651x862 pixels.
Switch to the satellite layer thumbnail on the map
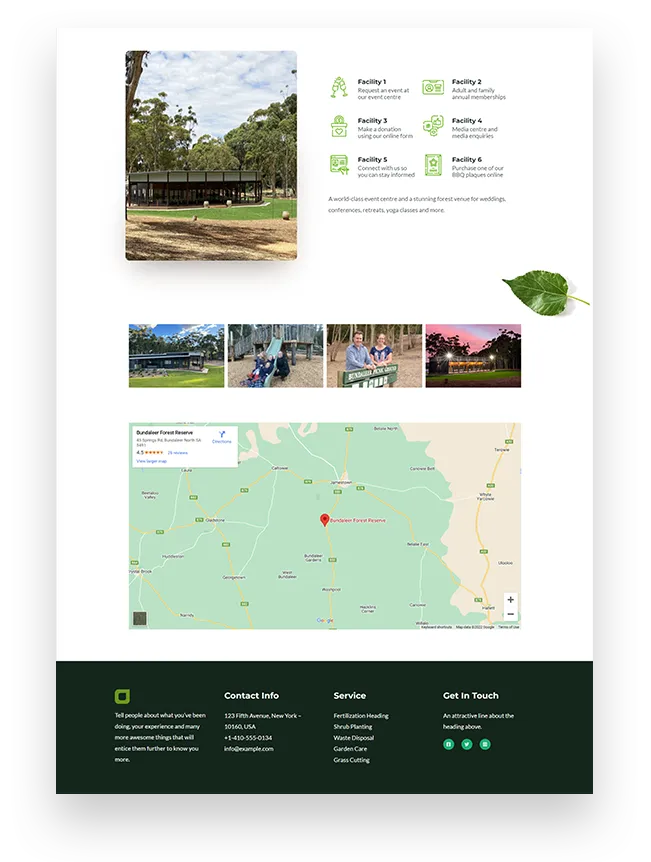[x=140, y=618]
